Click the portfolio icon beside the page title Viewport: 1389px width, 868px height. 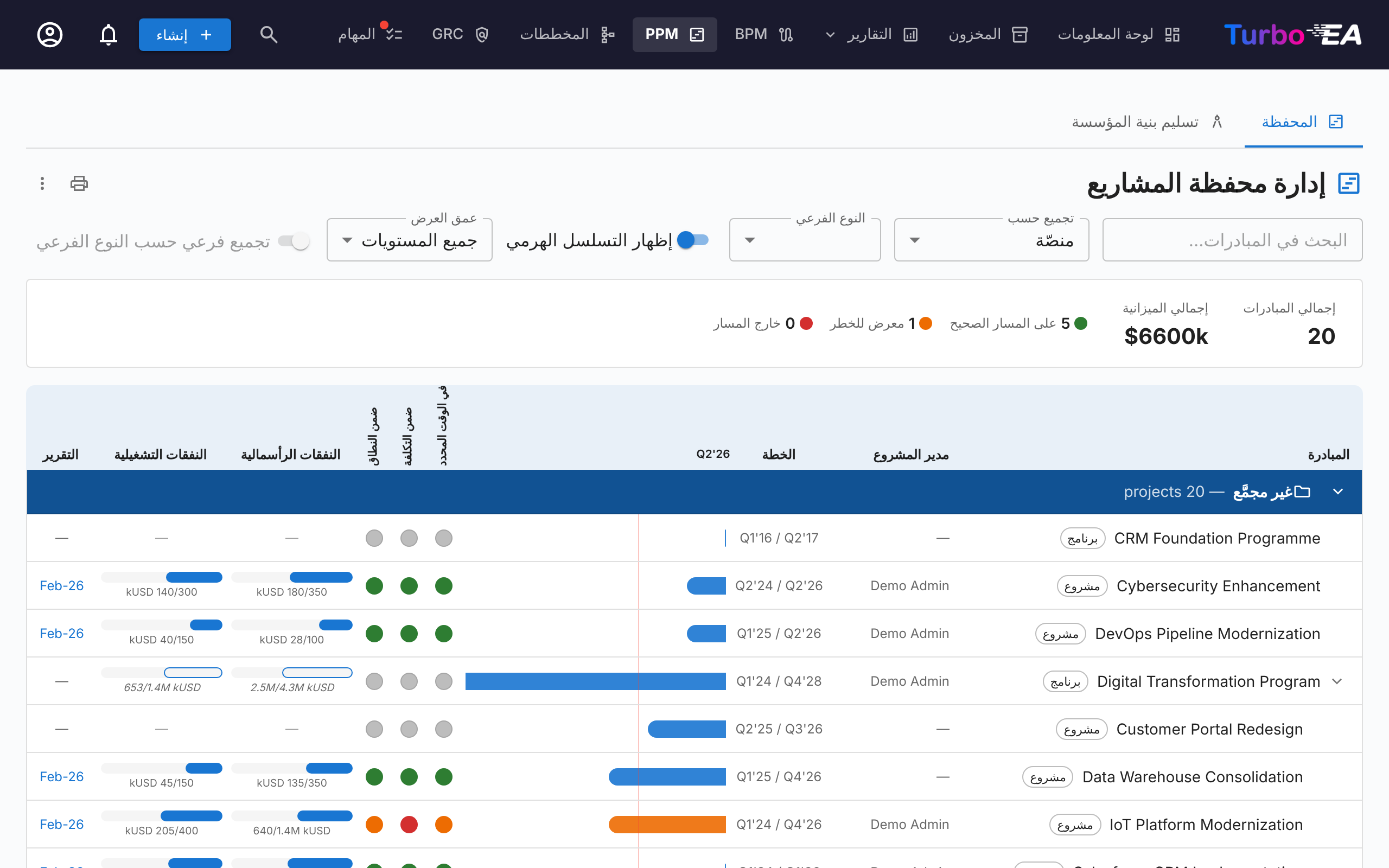coord(1349,183)
